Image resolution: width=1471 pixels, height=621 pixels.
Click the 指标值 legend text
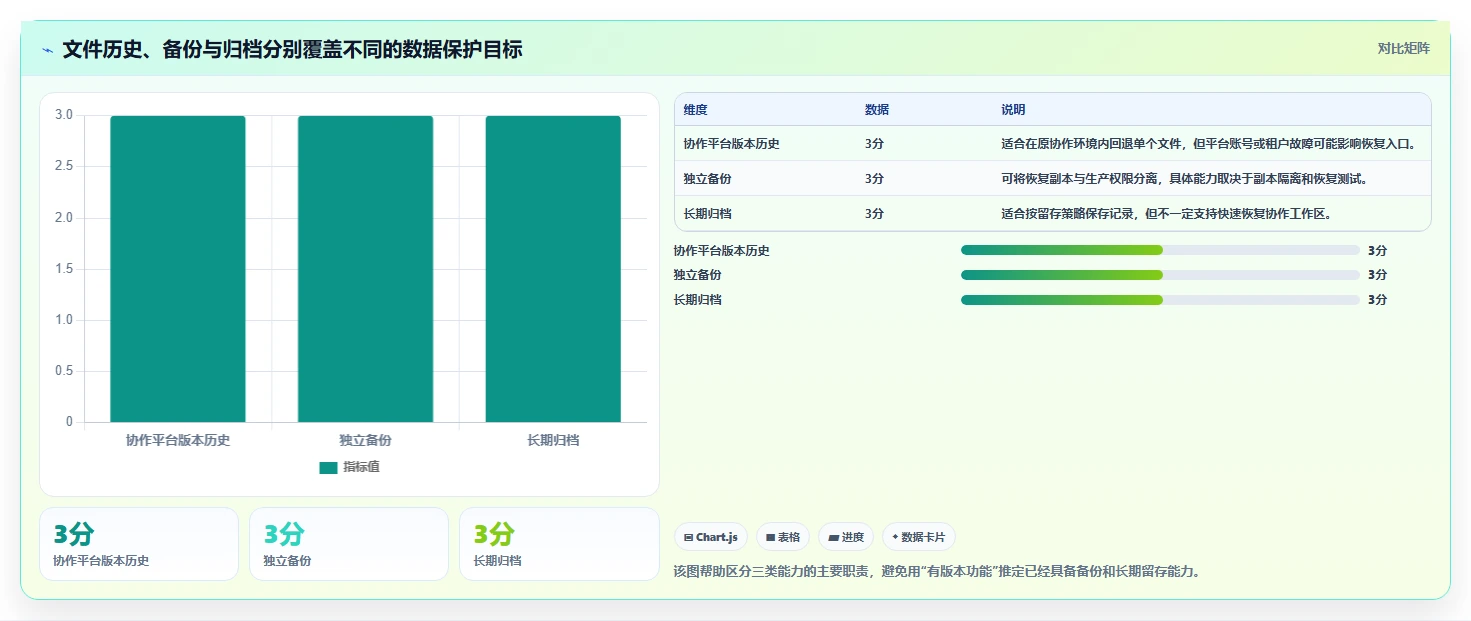pos(362,467)
